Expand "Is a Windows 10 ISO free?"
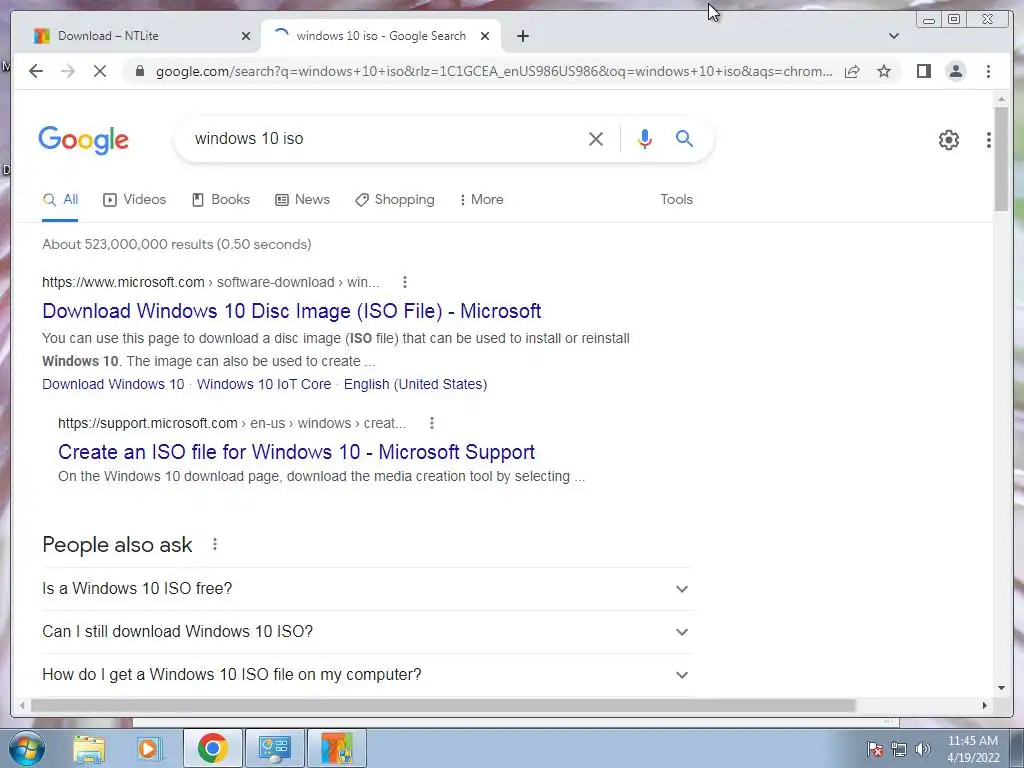 tap(366, 588)
